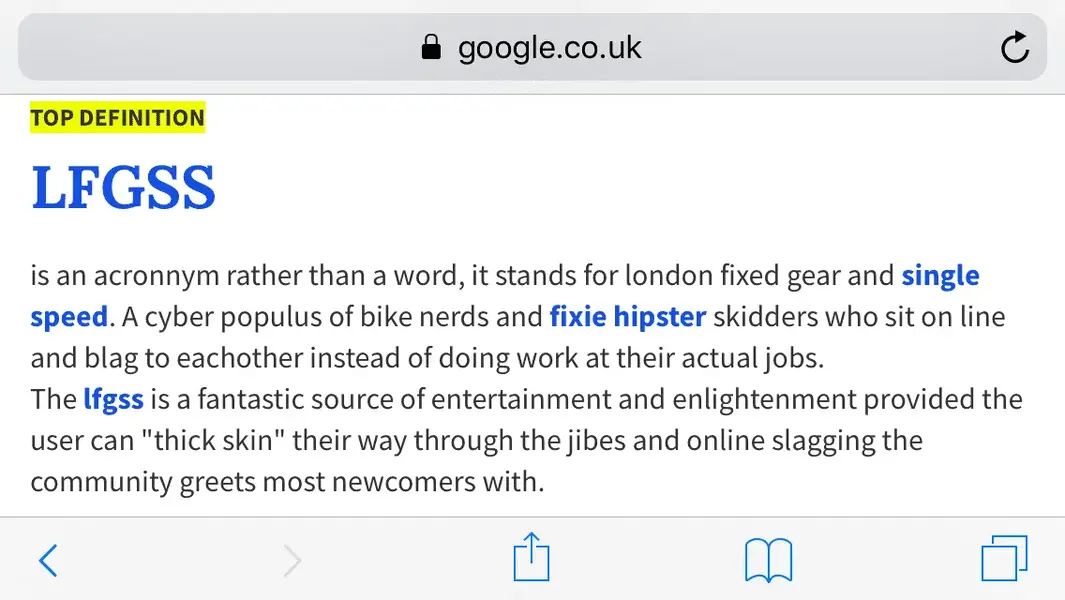Tap the greyed-out forward chevron
Viewport: 1065px width, 600px height.
(292, 561)
